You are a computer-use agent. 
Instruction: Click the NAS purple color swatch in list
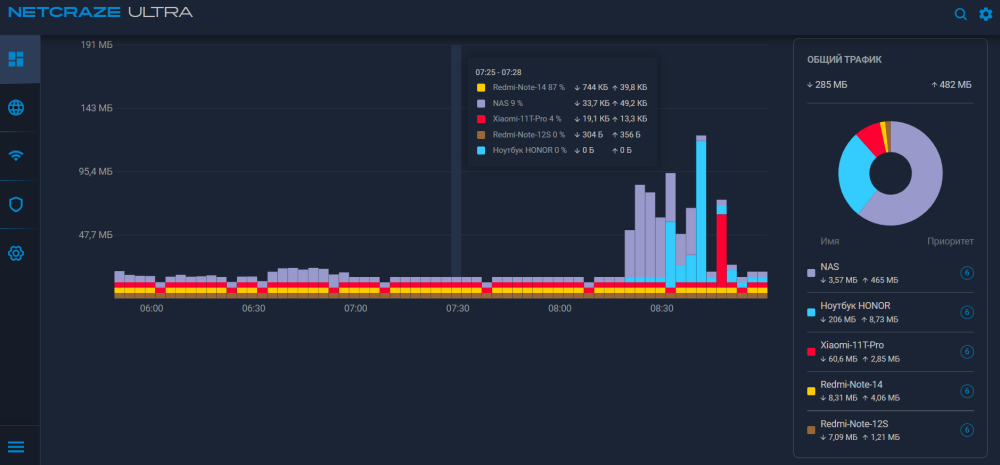(811, 273)
